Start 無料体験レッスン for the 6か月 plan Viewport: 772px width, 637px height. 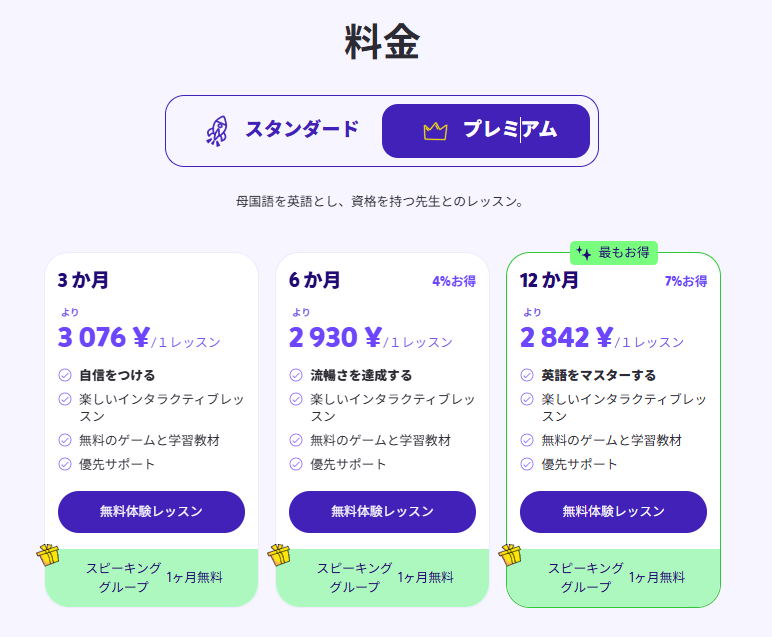(x=382, y=511)
